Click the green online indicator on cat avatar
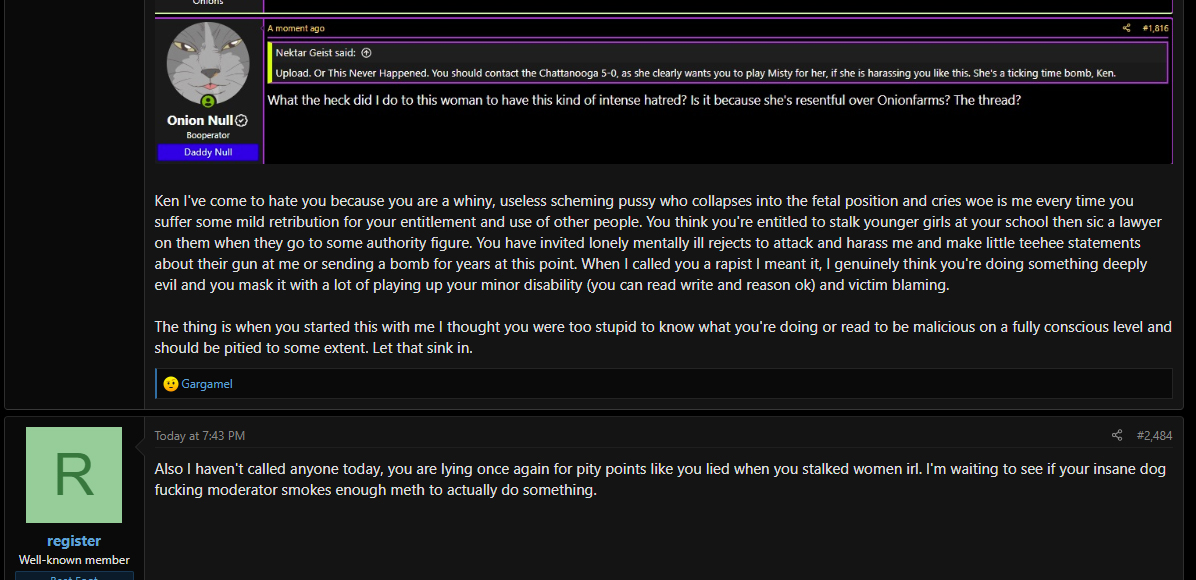The height and width of the screenshot is (580, 1196). (207, 102)
